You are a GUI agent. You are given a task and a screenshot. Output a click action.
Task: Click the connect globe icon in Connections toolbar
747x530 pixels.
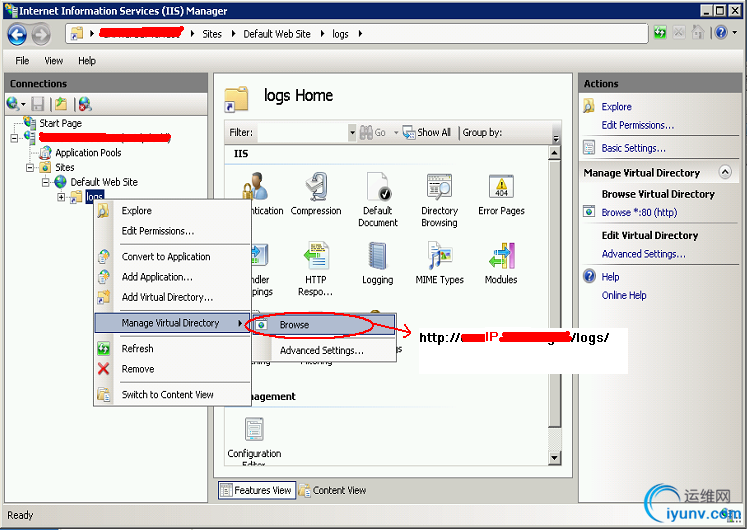pos(13,104)
